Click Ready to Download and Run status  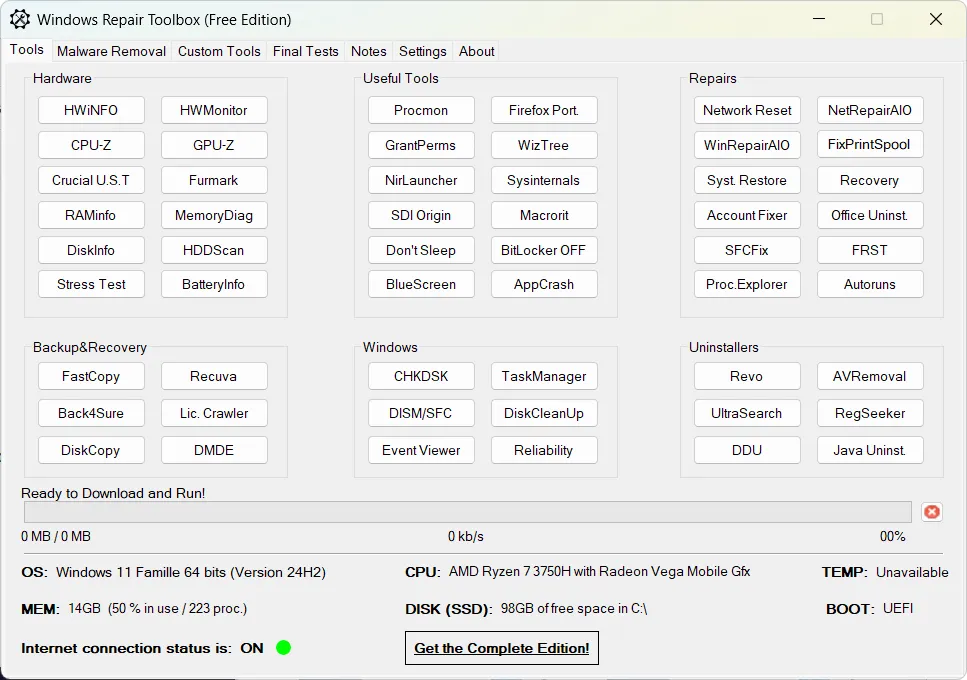[x=113, y=493]
